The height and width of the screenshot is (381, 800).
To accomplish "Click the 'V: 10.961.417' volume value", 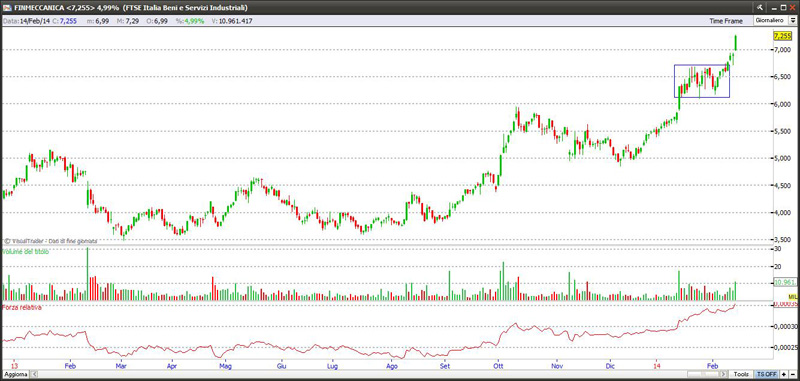I will pyautogui.click(x=232, y=21).
